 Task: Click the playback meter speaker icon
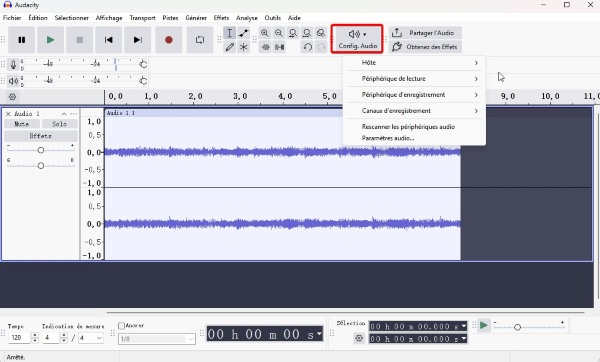[13, 81]
